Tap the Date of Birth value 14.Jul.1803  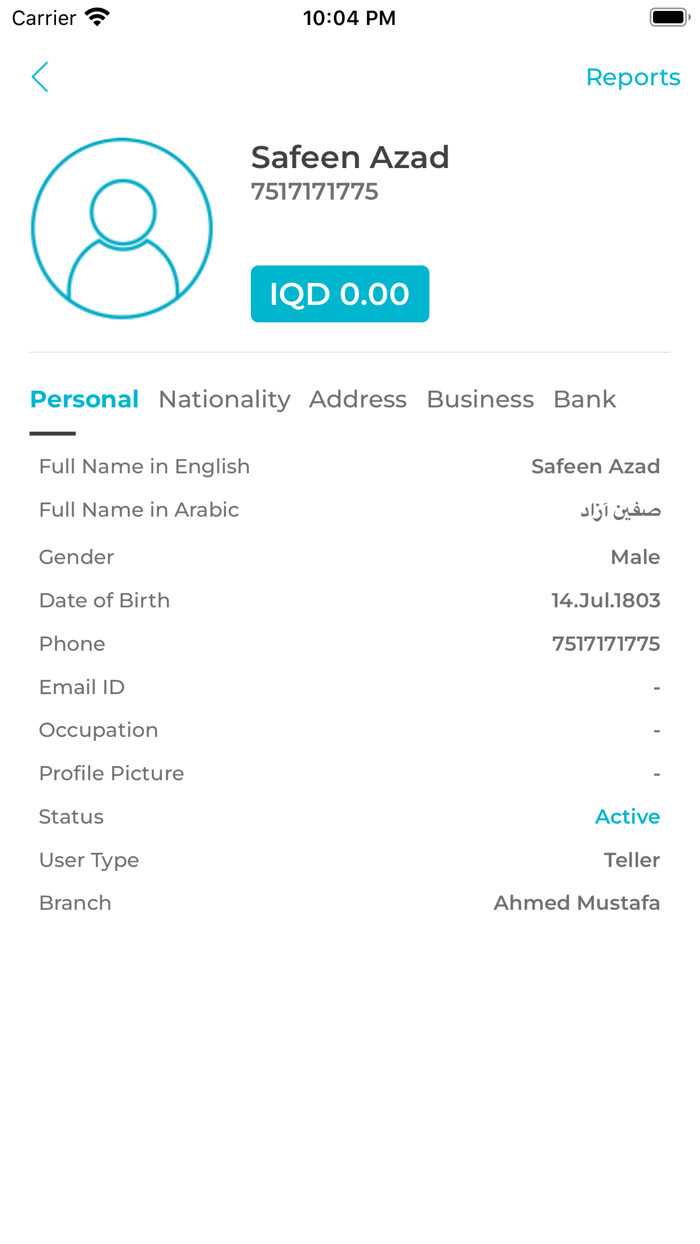606,600
